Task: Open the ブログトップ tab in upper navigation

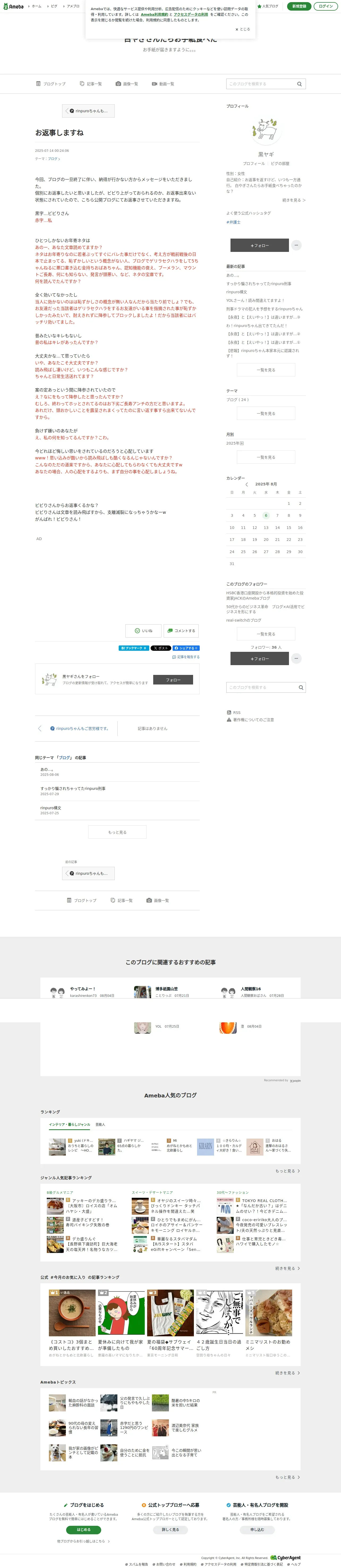Action: tap(50, 84)
